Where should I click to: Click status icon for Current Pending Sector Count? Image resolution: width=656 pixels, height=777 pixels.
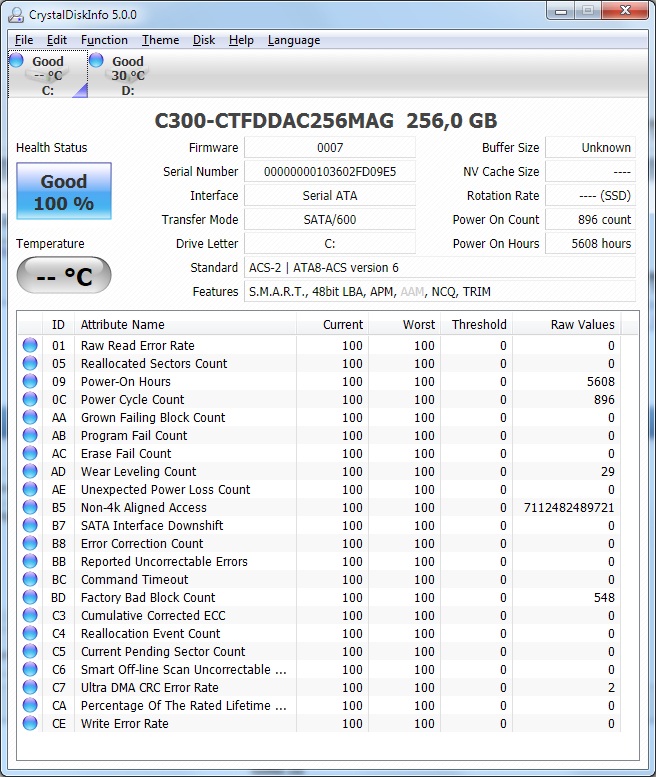(30, 651)
